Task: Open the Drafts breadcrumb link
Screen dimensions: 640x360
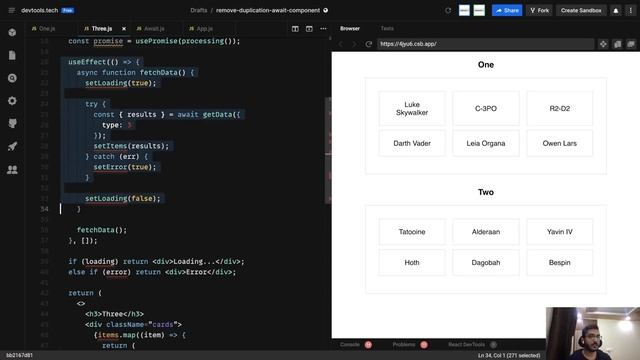Action: click(x=199, y=11)
